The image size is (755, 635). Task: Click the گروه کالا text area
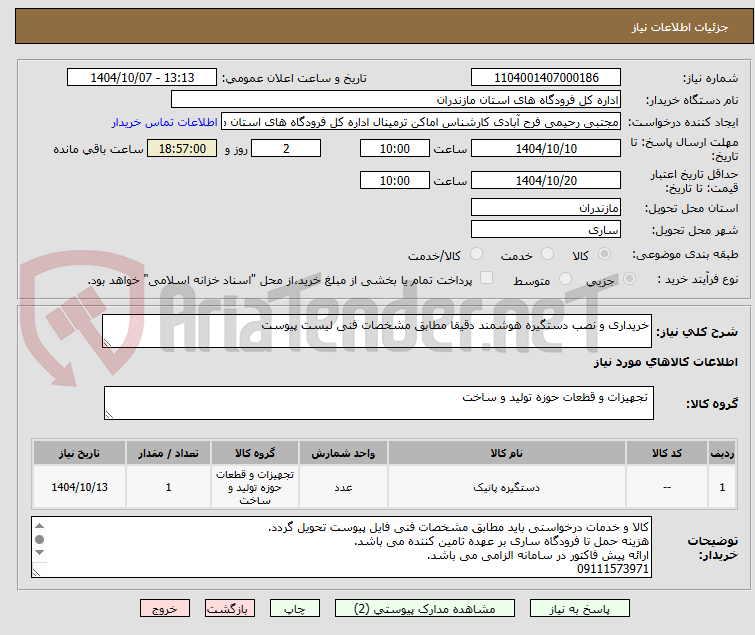coord(378,403)
